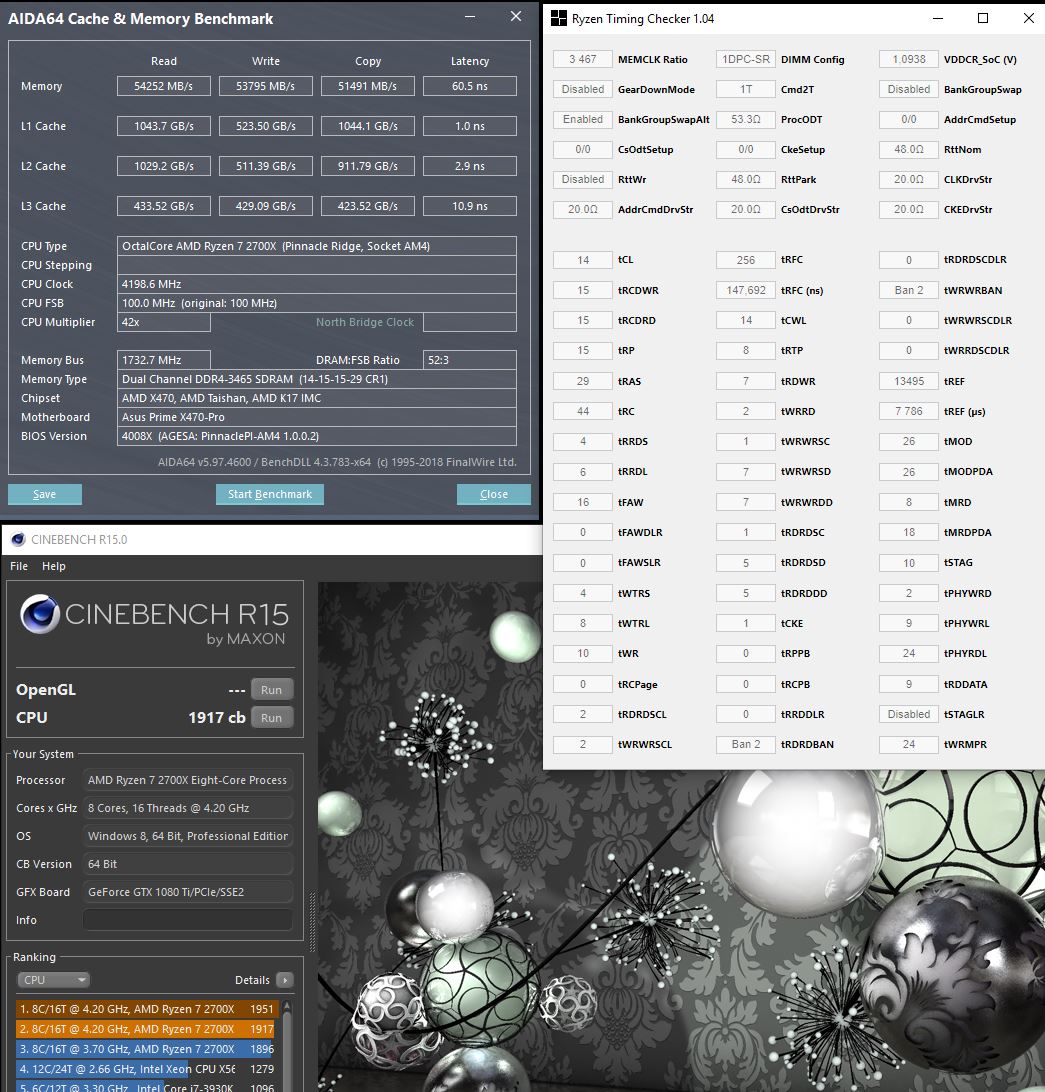Image resolution: width=1045 pixels, height=1092 pixels.
Task: Run the CPU benchmark in Cinebench
Action: click(272, 717)
